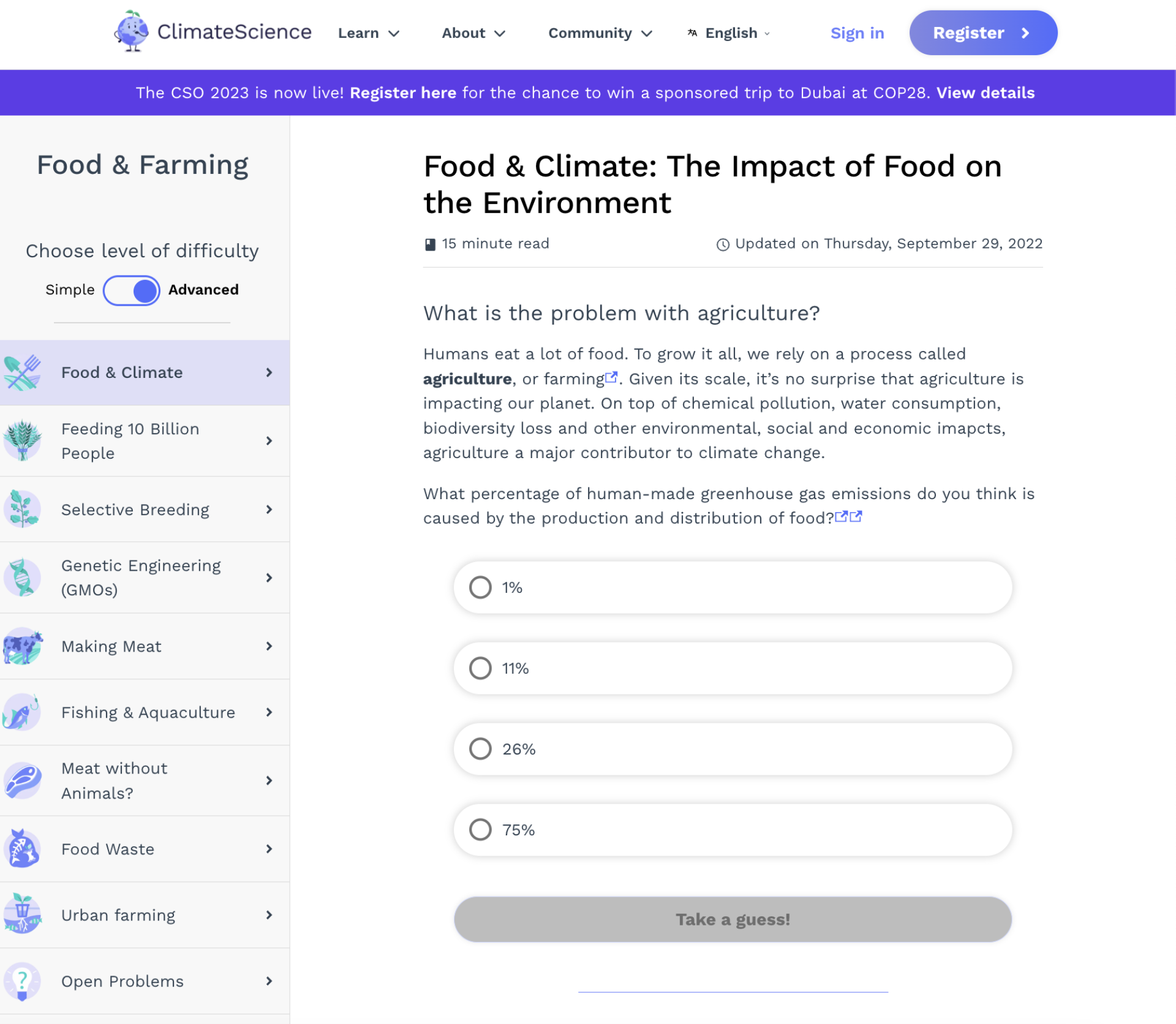
Task: Click the Food Waste icon
Action: [x=23, y=849]
